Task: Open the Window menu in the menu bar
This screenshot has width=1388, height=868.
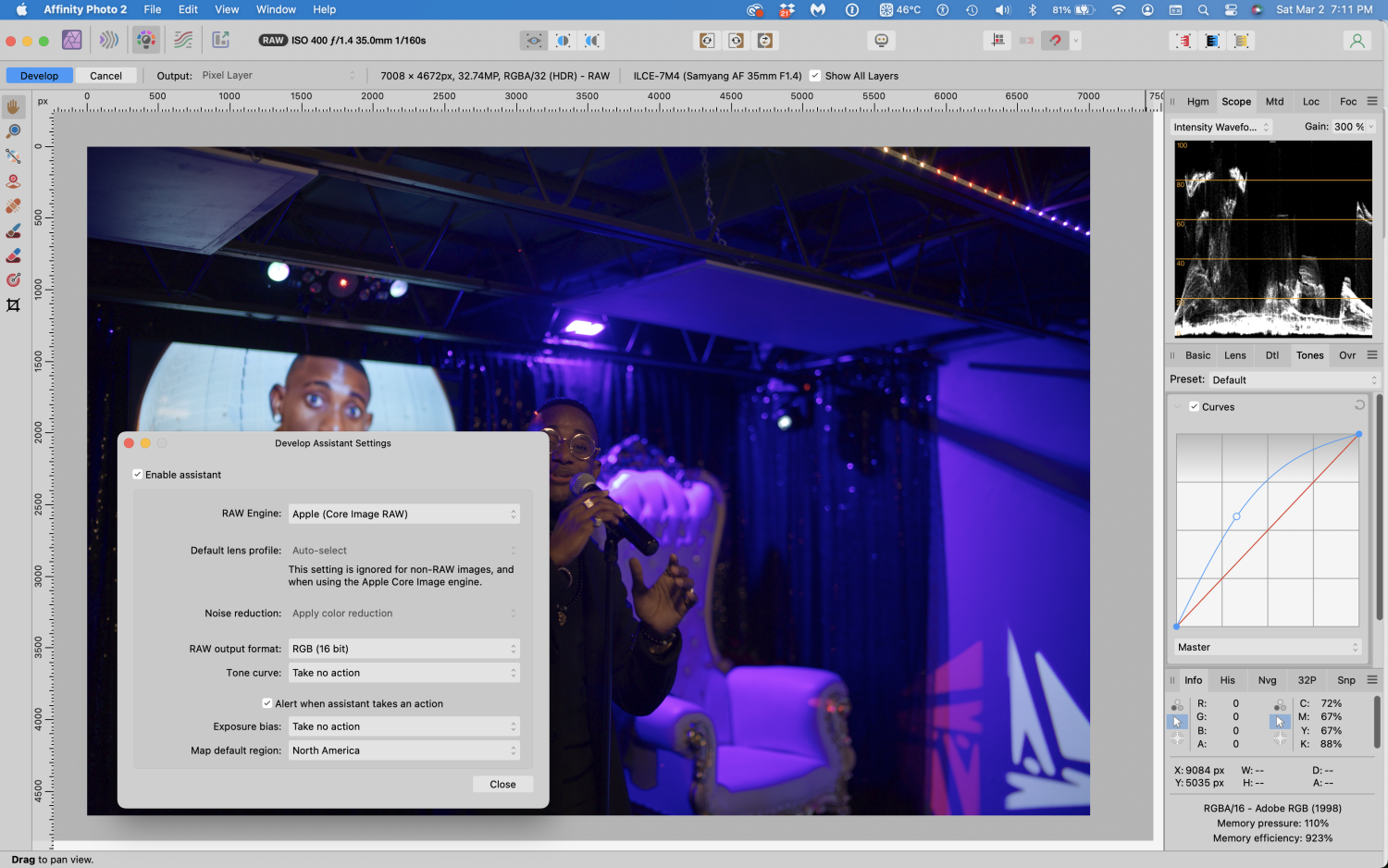Action: pos(275,9)
